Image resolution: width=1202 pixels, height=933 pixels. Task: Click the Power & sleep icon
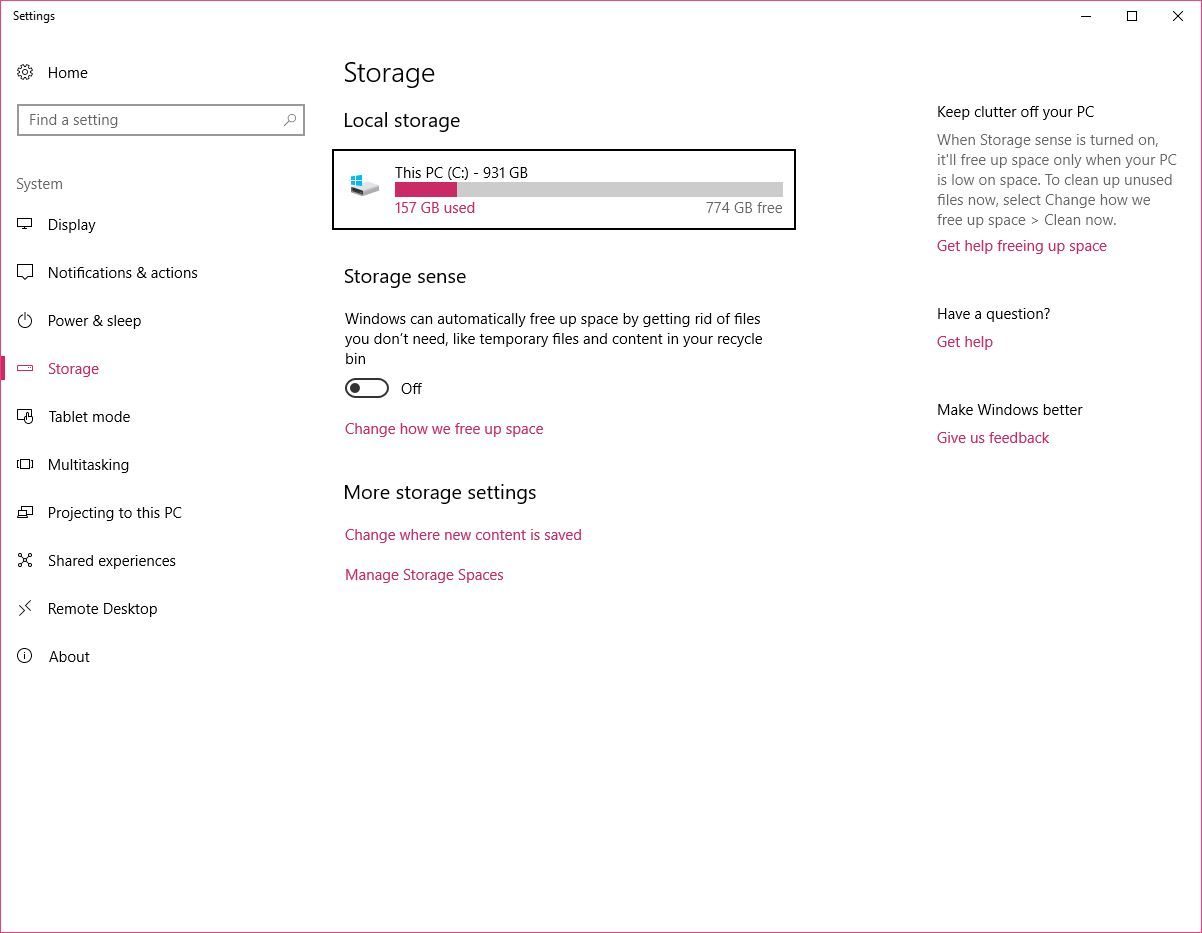click(x=25, y=321)
